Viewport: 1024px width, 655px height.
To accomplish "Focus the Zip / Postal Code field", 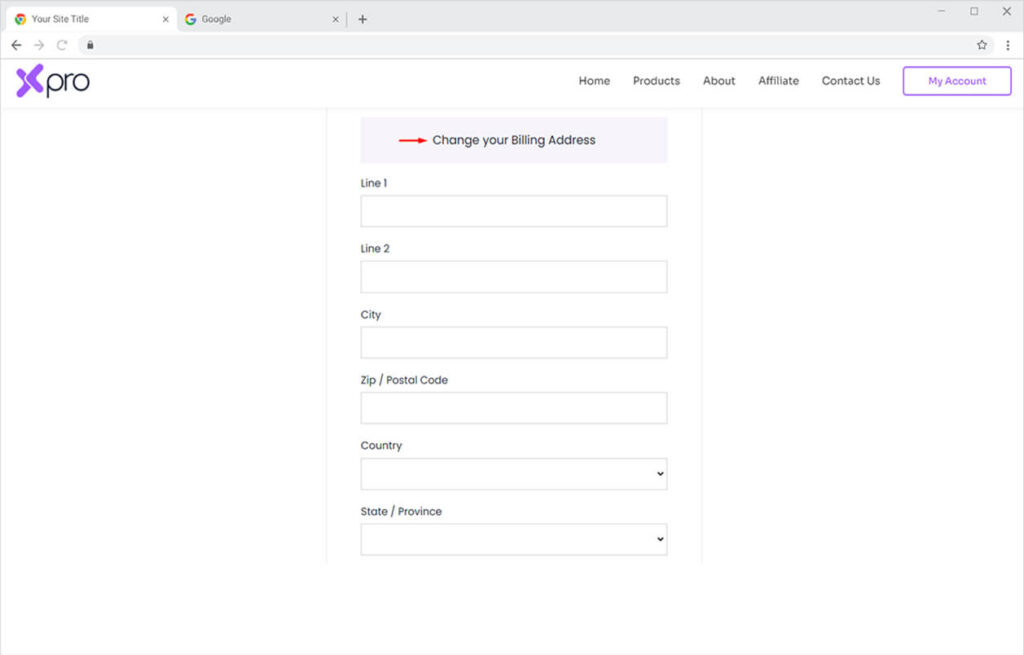I will [513, 408].
